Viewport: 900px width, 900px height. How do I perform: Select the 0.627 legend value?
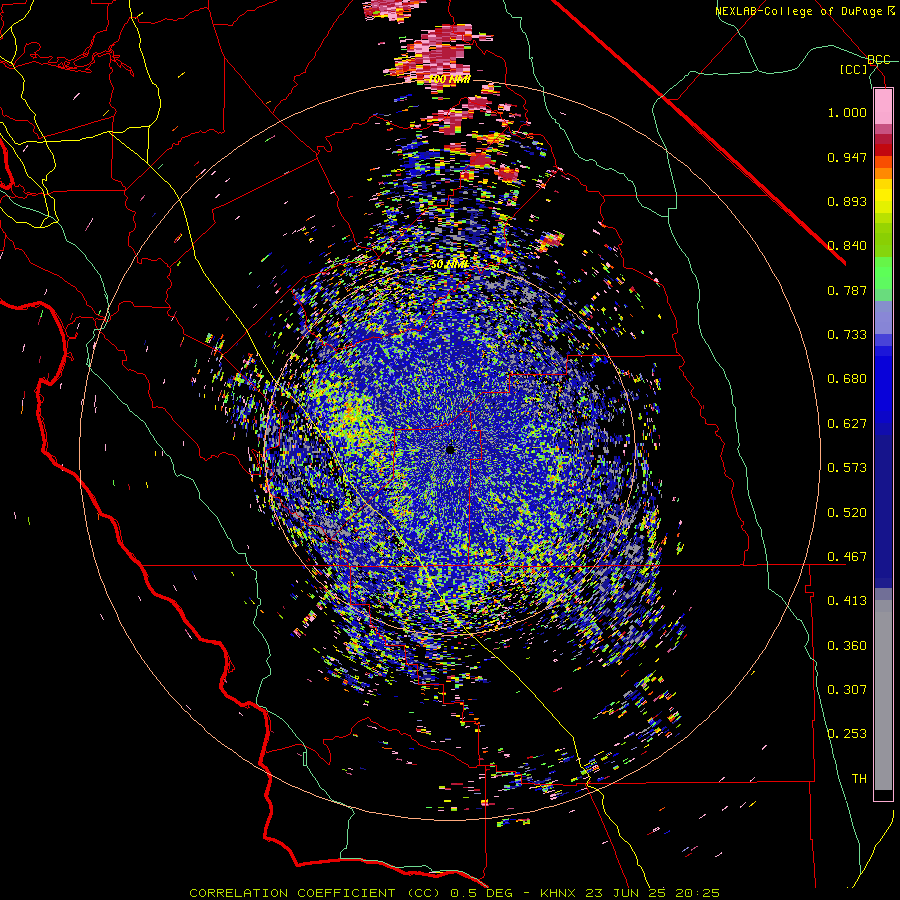[847, 424]
